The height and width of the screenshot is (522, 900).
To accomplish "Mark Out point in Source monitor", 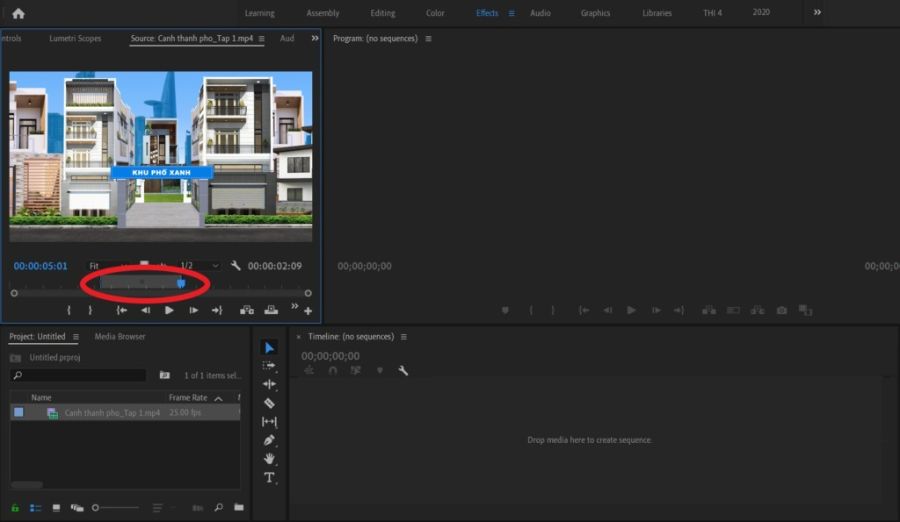I will pos(90,310).
